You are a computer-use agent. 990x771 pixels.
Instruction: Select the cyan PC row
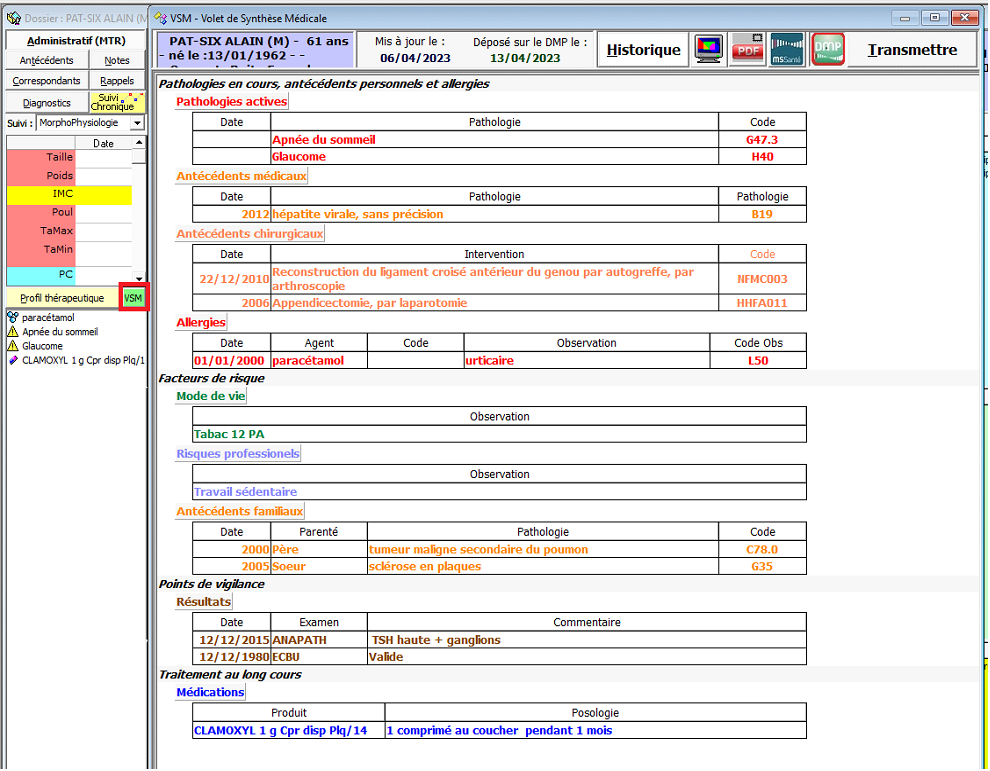[x=69, y=275]
